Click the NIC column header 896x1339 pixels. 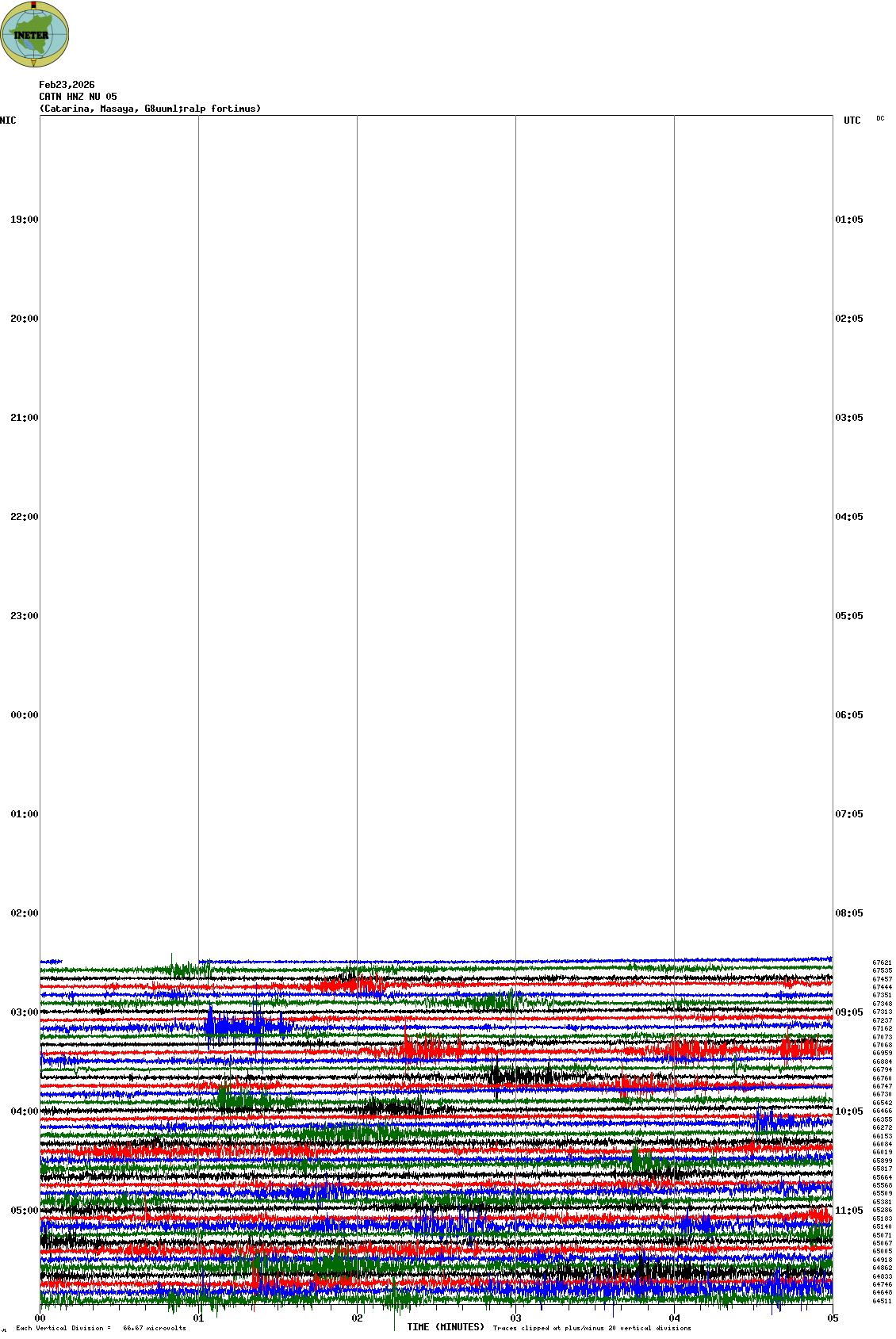(x=8, y=121)
